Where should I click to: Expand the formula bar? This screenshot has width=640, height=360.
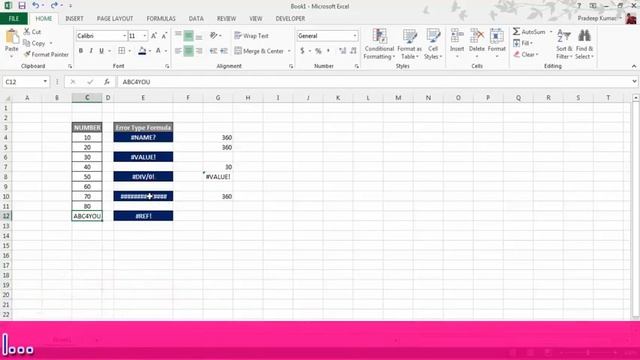[x=634, y=82]
